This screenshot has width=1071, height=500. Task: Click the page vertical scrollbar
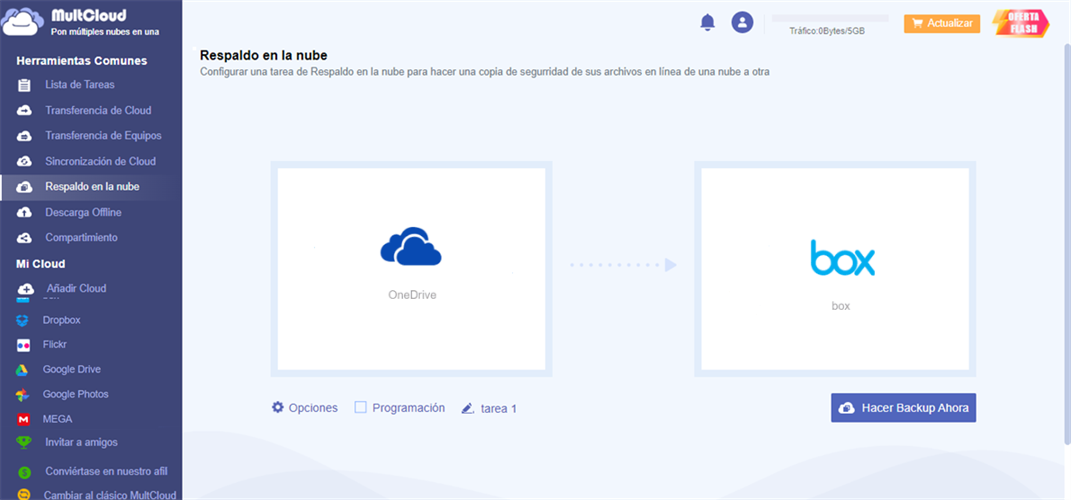(1066, 245)
